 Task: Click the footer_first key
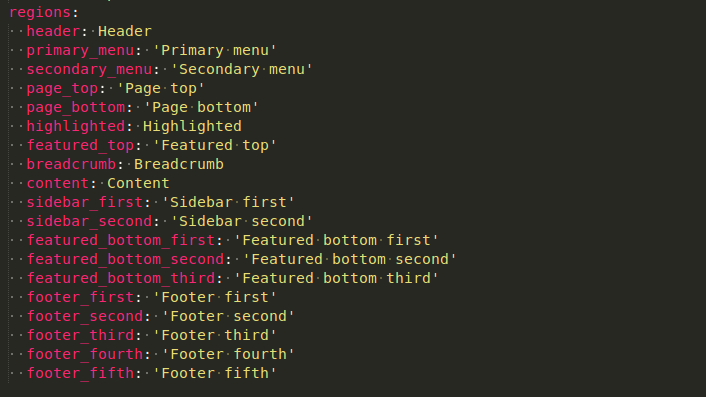(80, 298)
